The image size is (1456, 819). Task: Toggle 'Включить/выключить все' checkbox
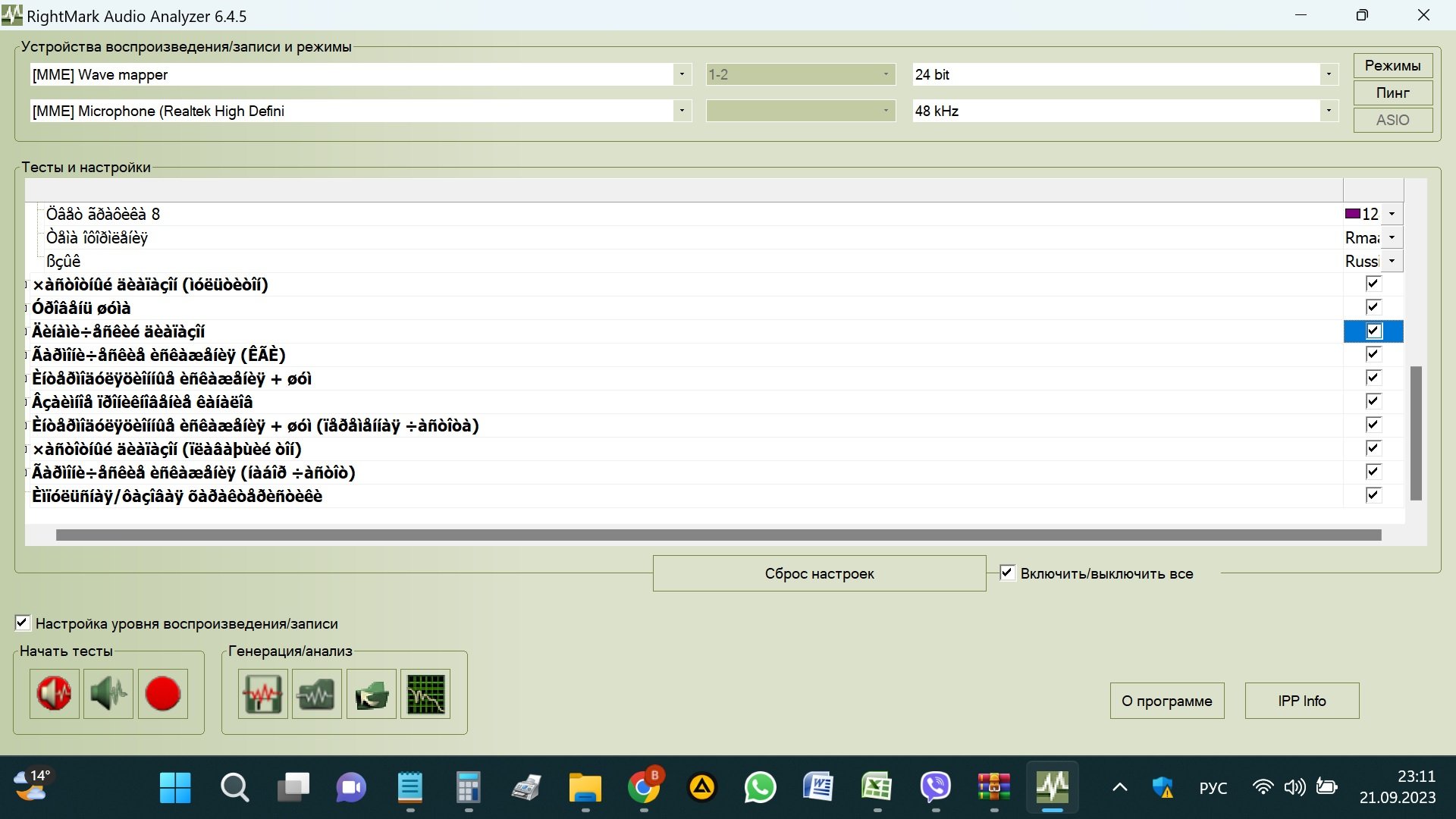pyautogui.click(x=1007, y=573)
